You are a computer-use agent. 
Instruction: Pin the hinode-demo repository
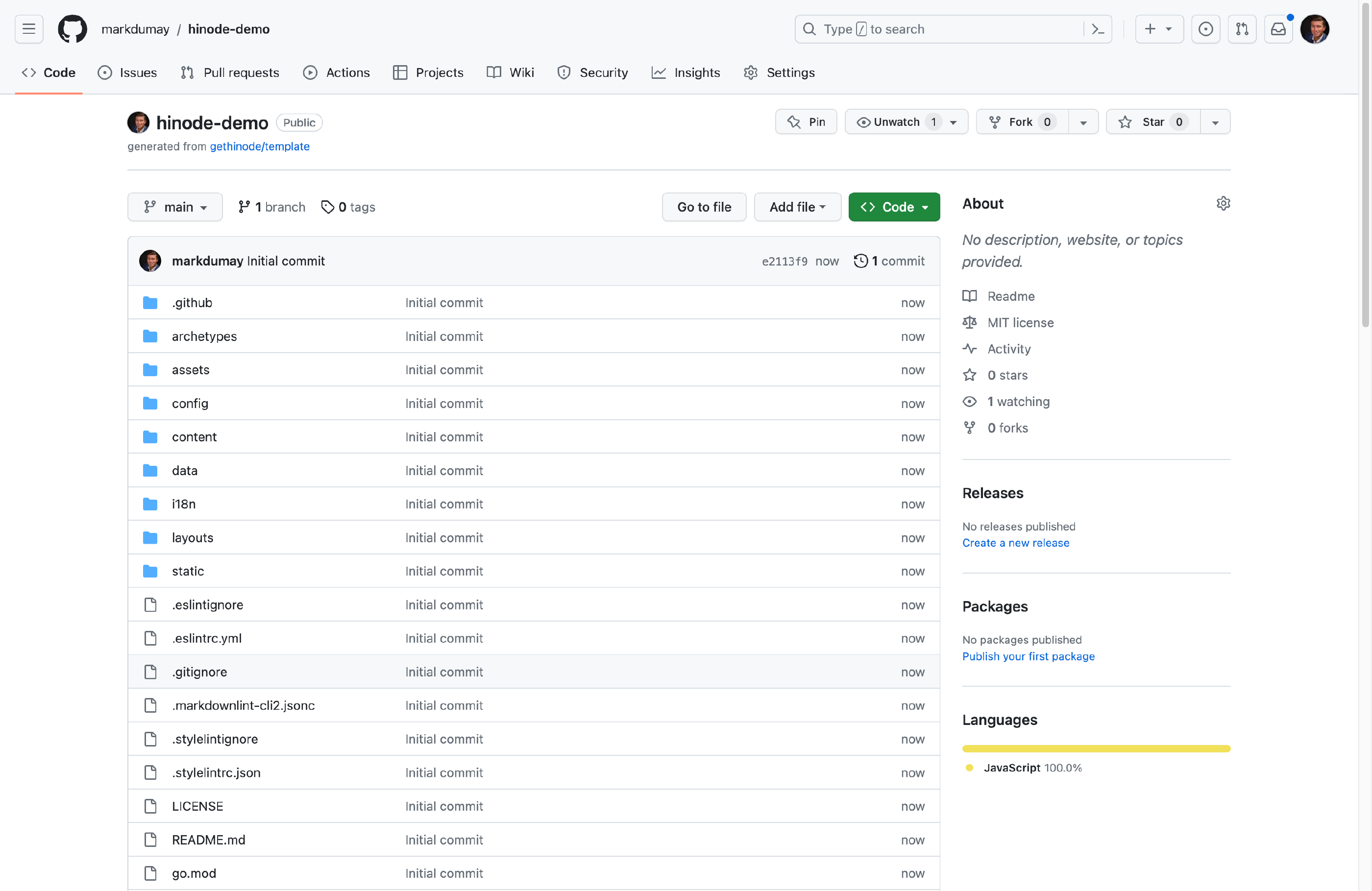click(x=806, y=122)
